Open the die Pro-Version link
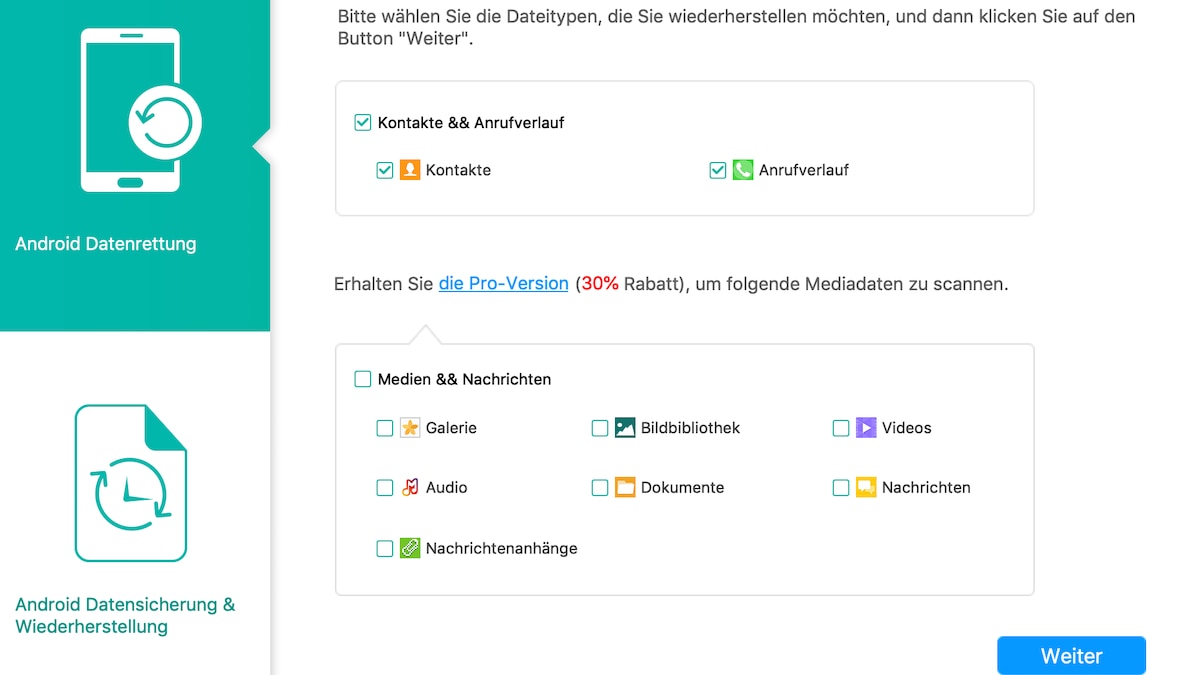This screenshot has height=675, width=1200. point(503,284)
